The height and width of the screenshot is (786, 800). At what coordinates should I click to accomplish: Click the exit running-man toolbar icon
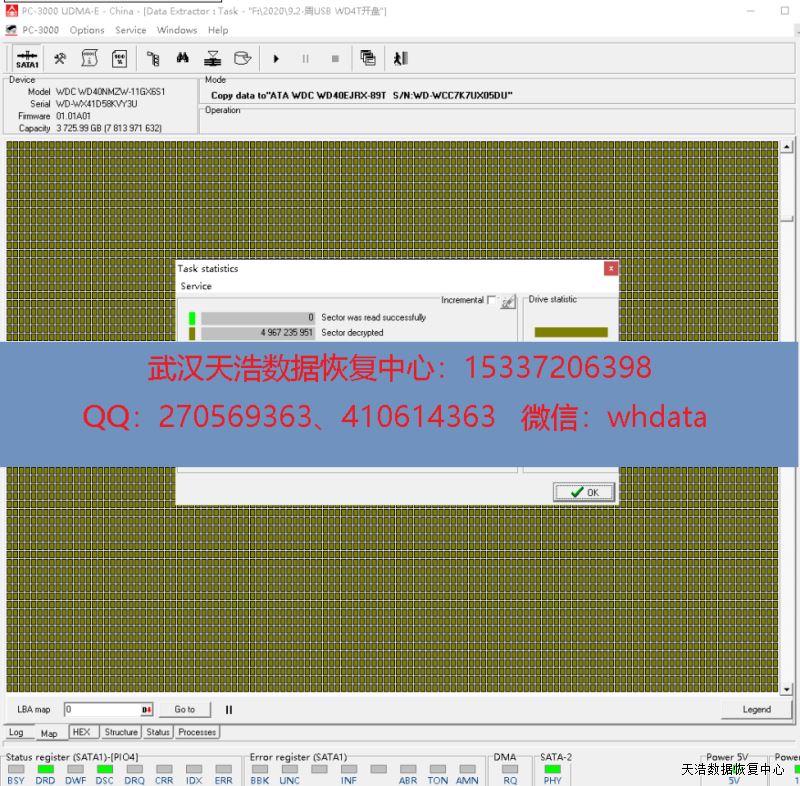(400, 58)
